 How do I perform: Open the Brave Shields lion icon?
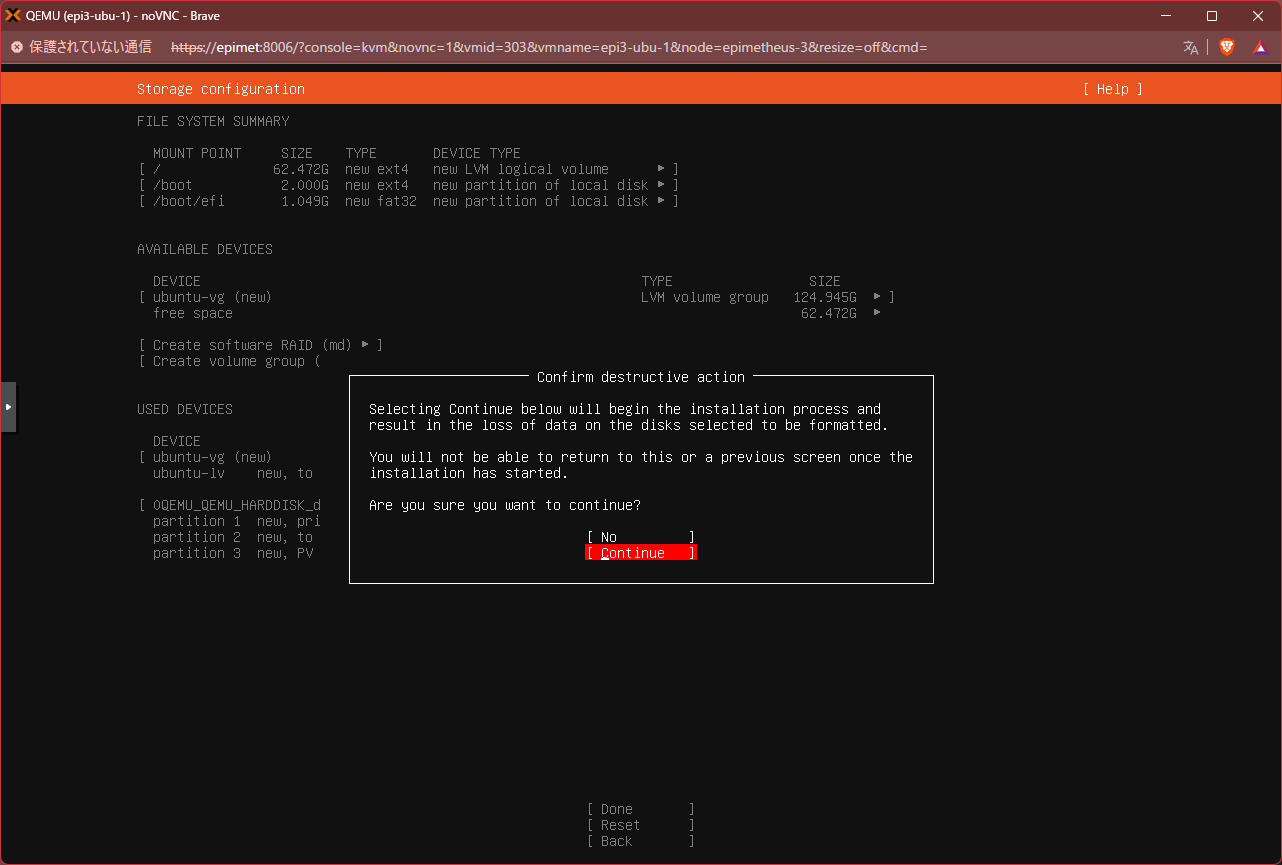(1227, 47)
